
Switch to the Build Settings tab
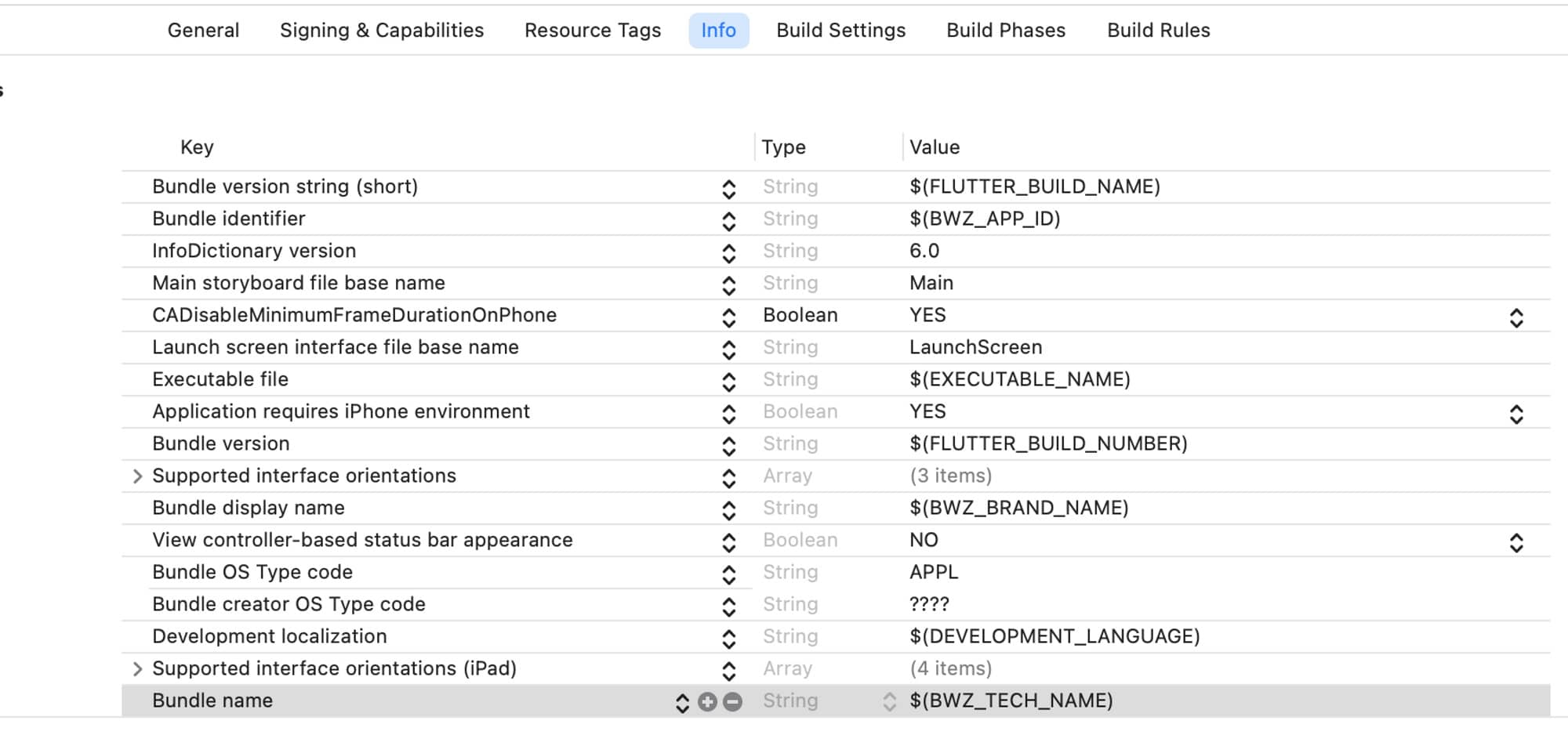coord(840,31)
